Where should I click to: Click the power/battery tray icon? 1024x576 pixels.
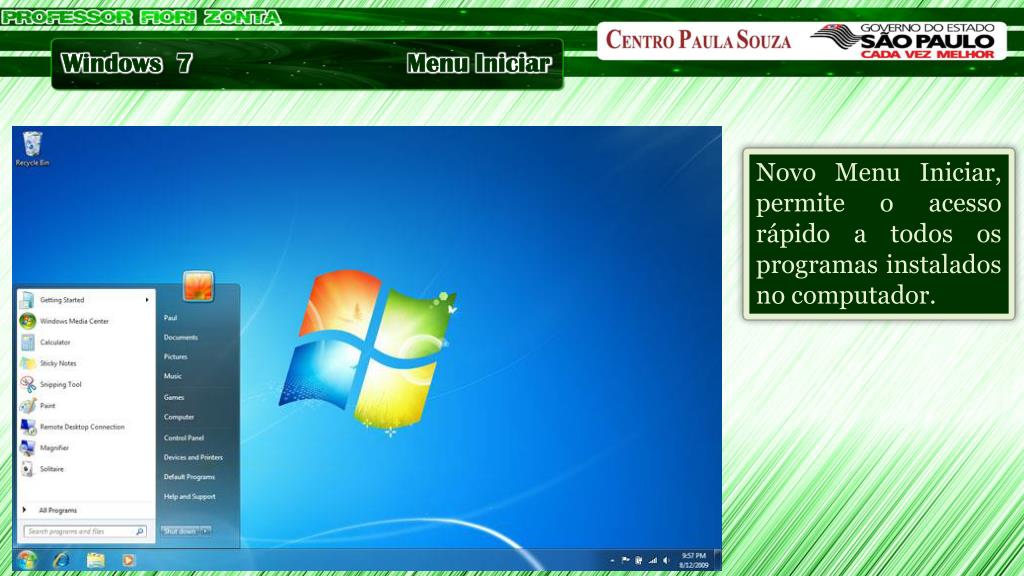638,560
